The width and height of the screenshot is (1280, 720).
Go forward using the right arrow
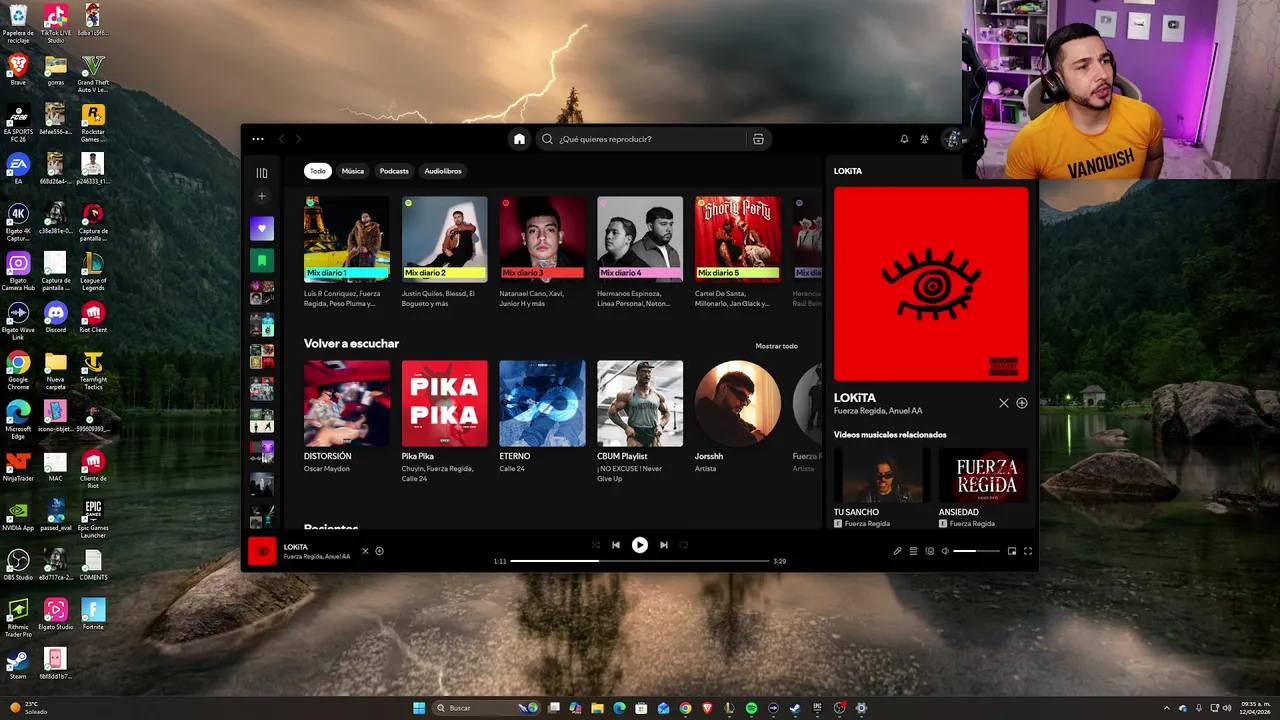tap(298, 139)
